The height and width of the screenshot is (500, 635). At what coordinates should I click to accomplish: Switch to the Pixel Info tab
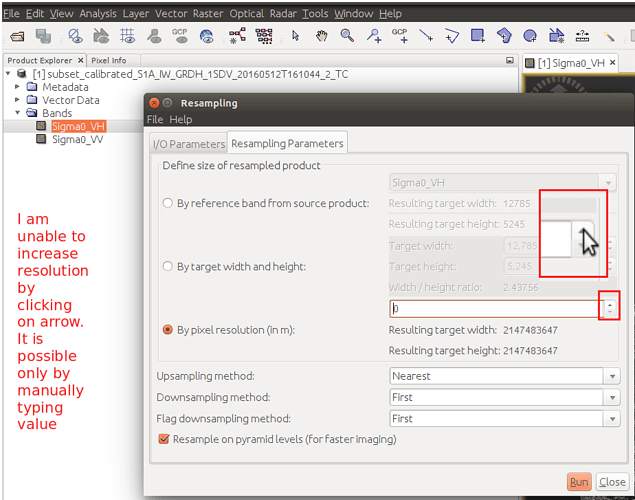click(x=109, y=60)
